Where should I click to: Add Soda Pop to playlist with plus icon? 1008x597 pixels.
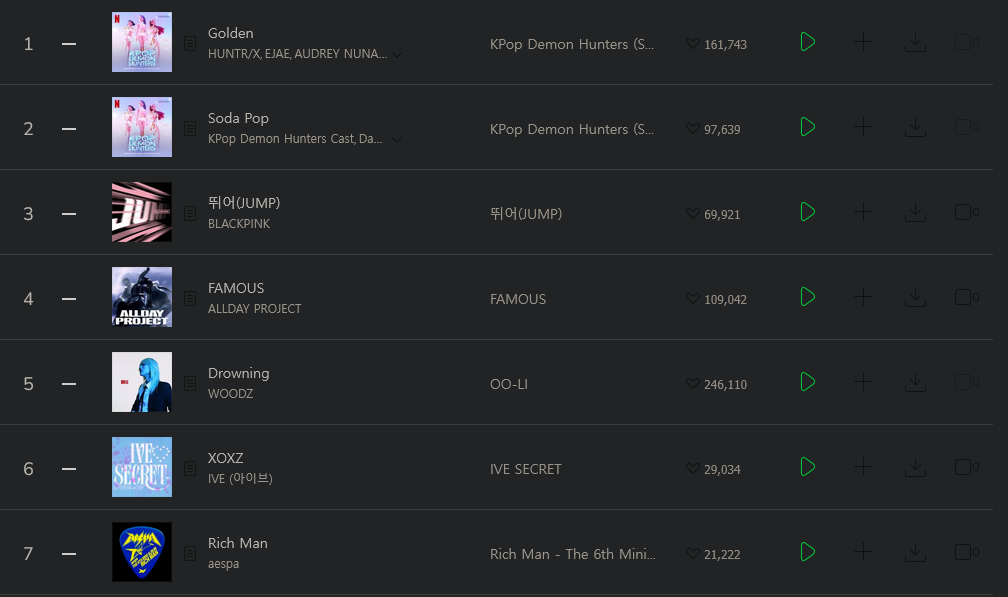click(x=863, y=127)
